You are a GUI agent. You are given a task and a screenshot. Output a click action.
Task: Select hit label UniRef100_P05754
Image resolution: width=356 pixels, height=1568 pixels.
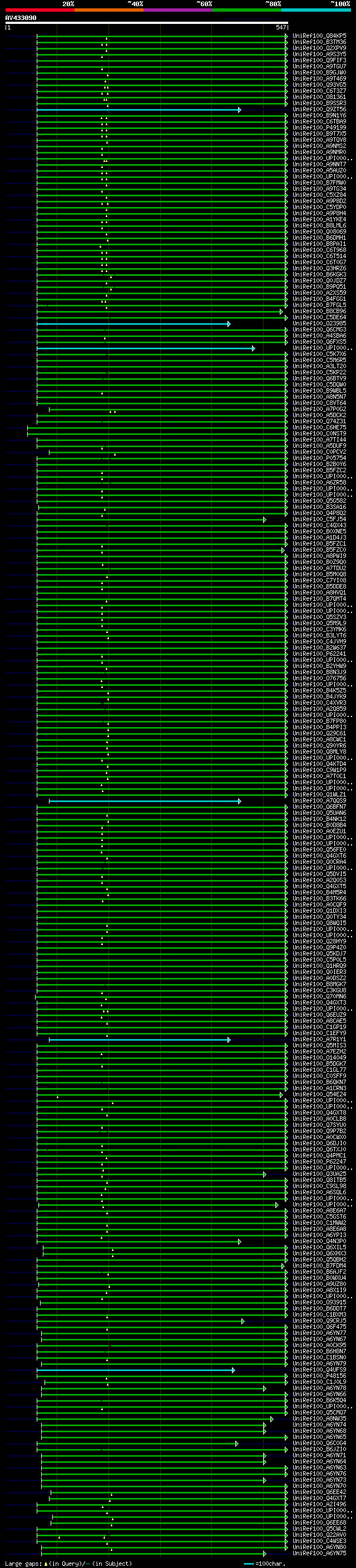pos(319,458)
